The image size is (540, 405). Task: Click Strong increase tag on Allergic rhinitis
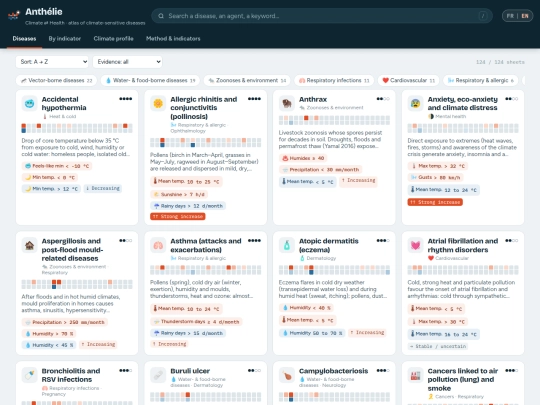point(178,216)
